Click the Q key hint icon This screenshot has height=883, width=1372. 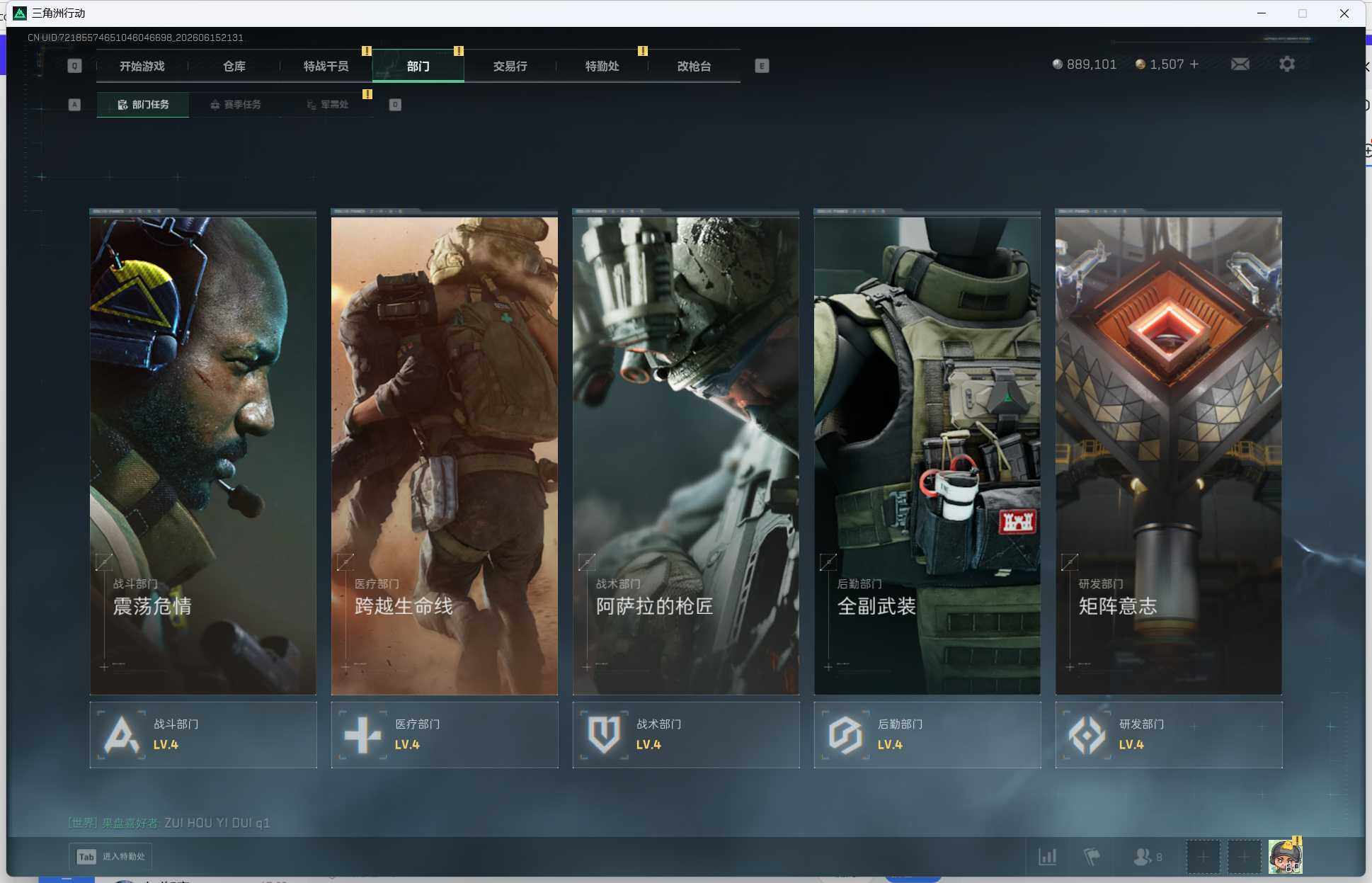point(74,66)
